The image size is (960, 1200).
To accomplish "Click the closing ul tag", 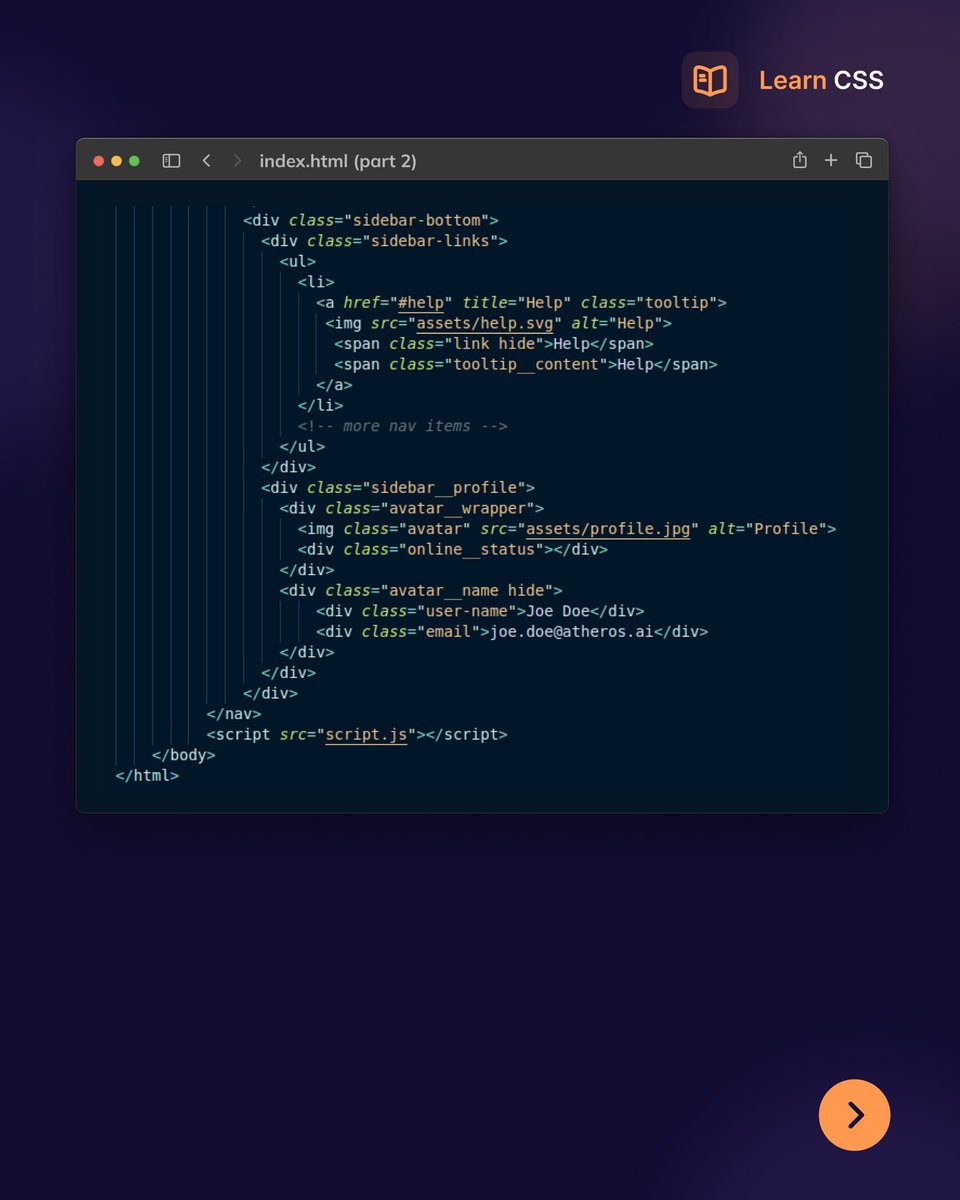I will [x=302, y=447].
